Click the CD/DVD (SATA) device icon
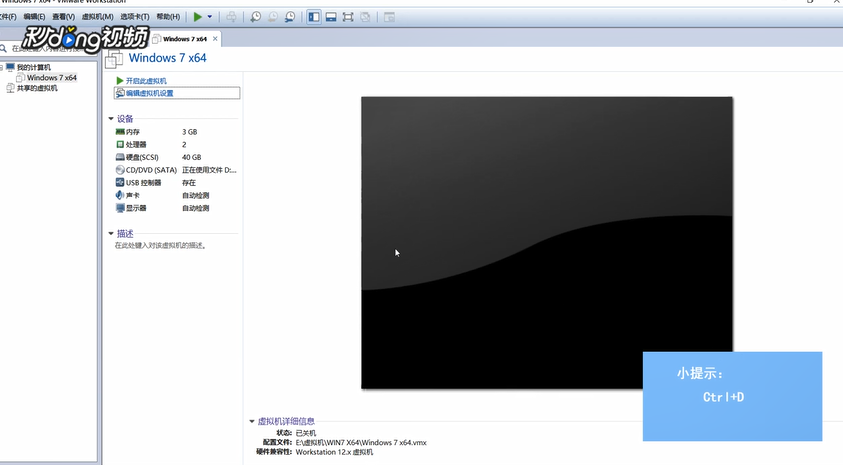This screenshot has width=843, height=465. click(120, 170)
